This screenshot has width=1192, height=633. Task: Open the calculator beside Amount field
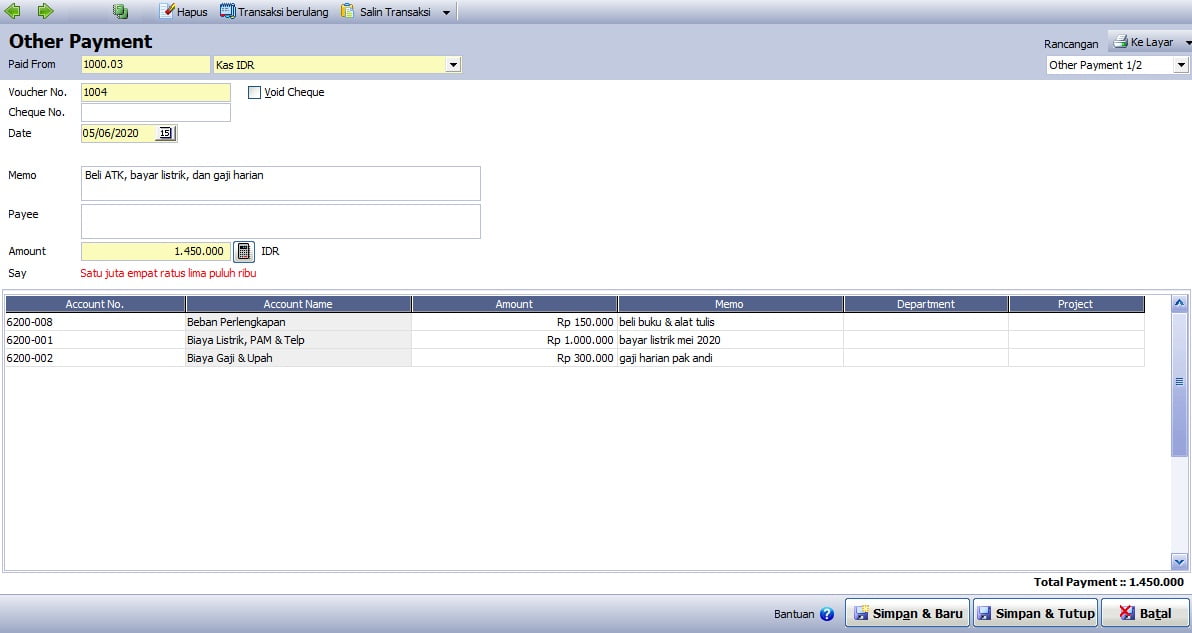click(243, 252)
